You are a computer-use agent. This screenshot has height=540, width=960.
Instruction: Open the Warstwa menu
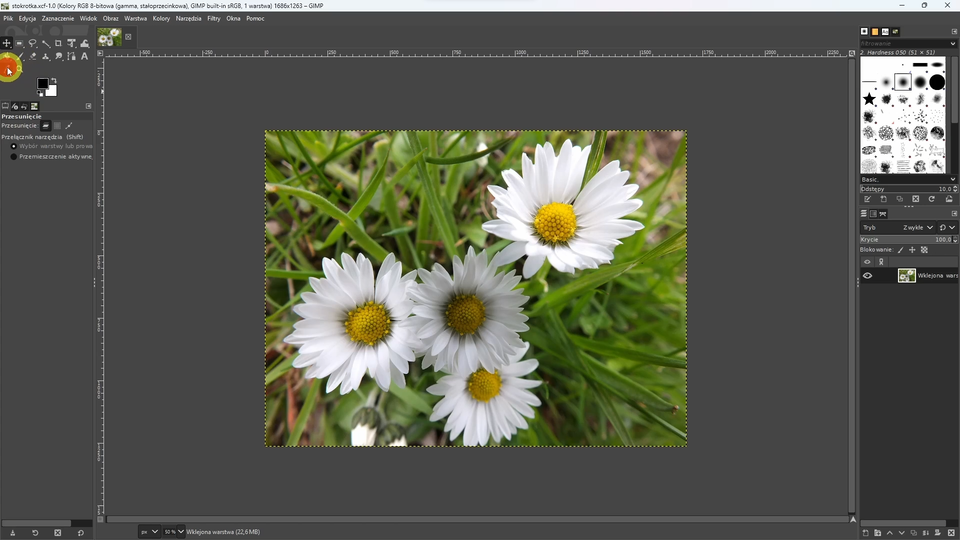coord(135,18)
